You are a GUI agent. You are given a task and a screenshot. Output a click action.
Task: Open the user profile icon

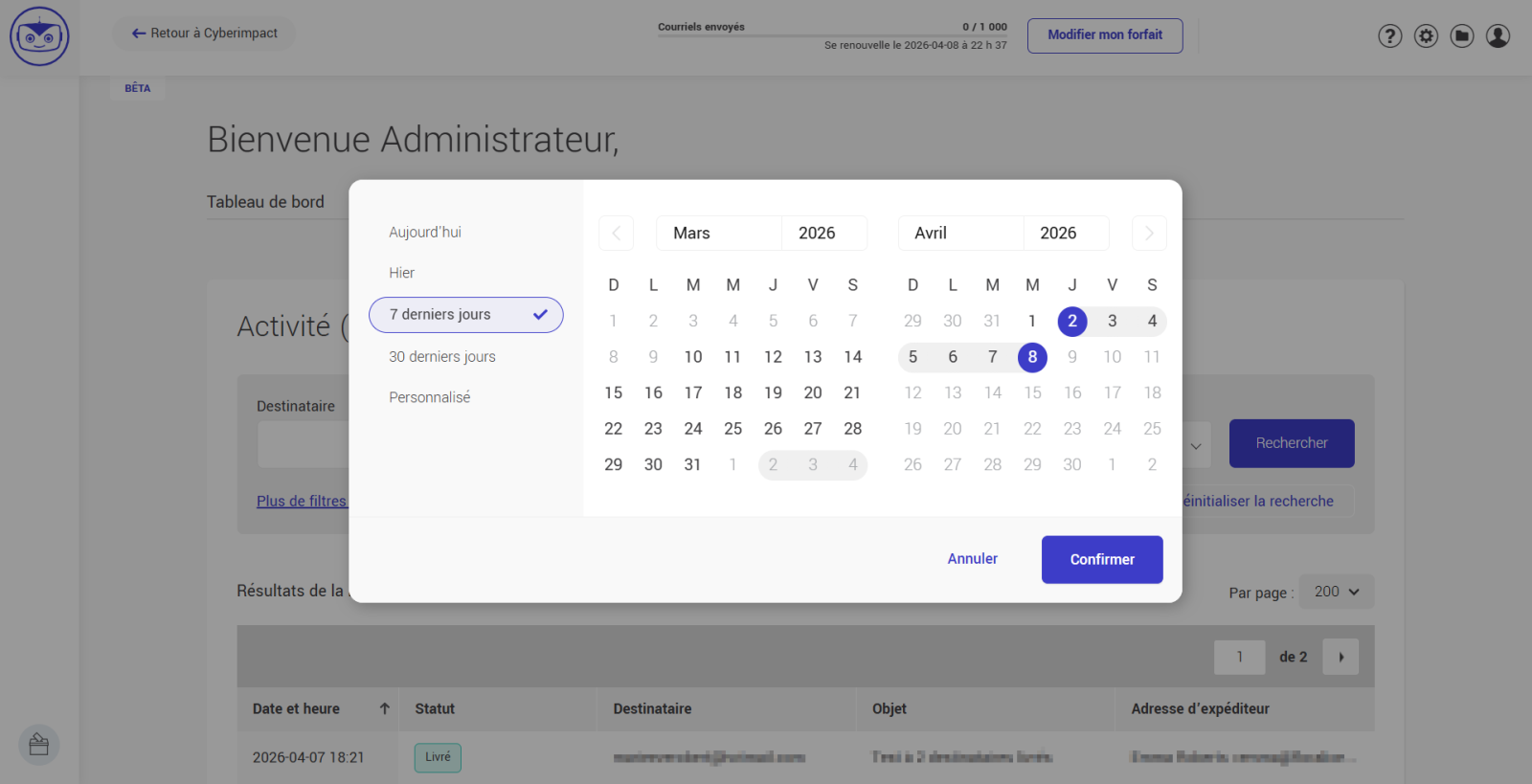point(1498,36)
